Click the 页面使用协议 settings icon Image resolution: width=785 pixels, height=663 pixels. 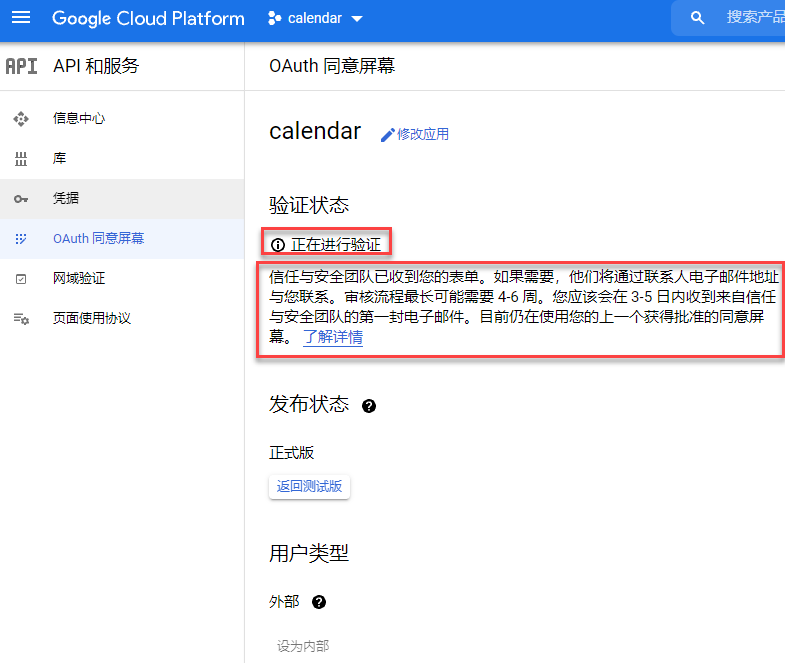[21, 318]
